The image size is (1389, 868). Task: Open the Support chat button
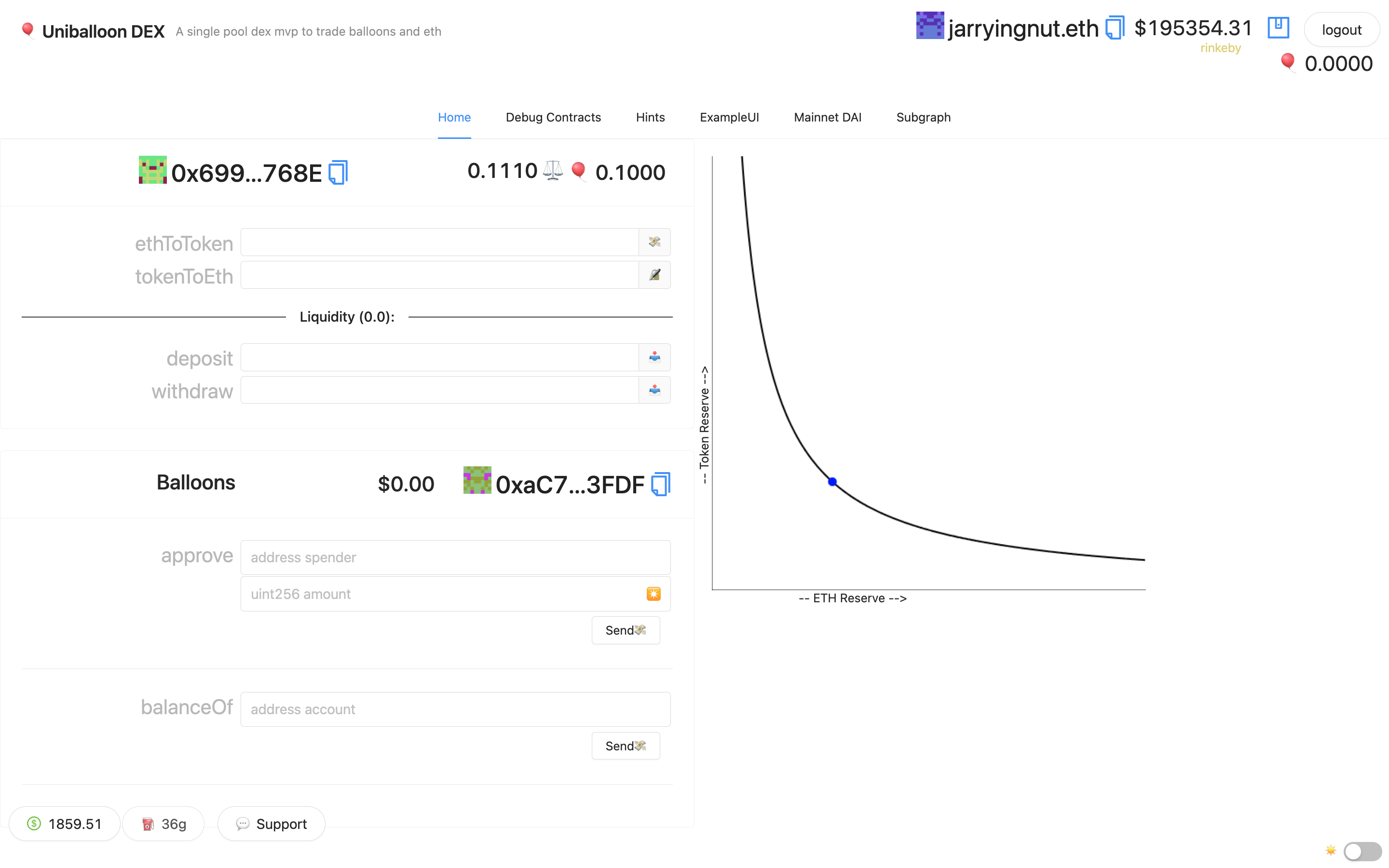(x=272, y=824)
